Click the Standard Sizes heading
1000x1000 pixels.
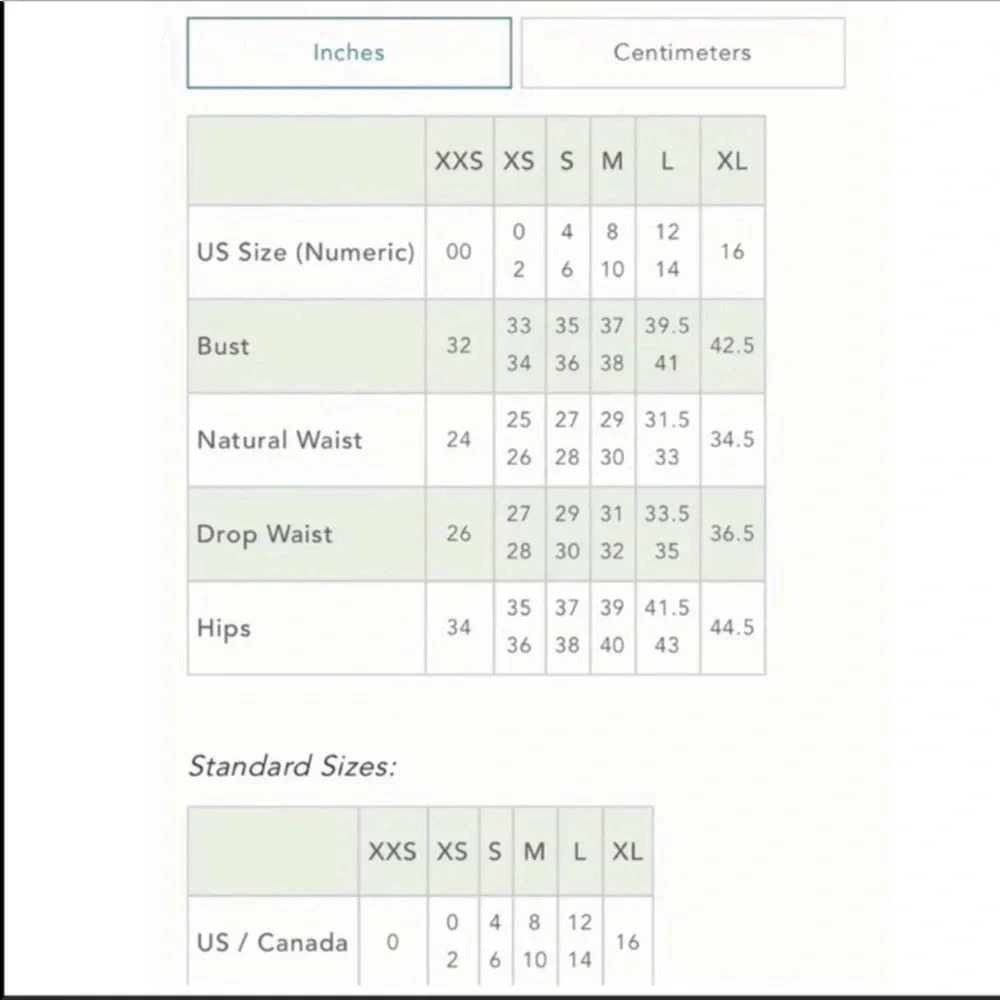(293, 766)
